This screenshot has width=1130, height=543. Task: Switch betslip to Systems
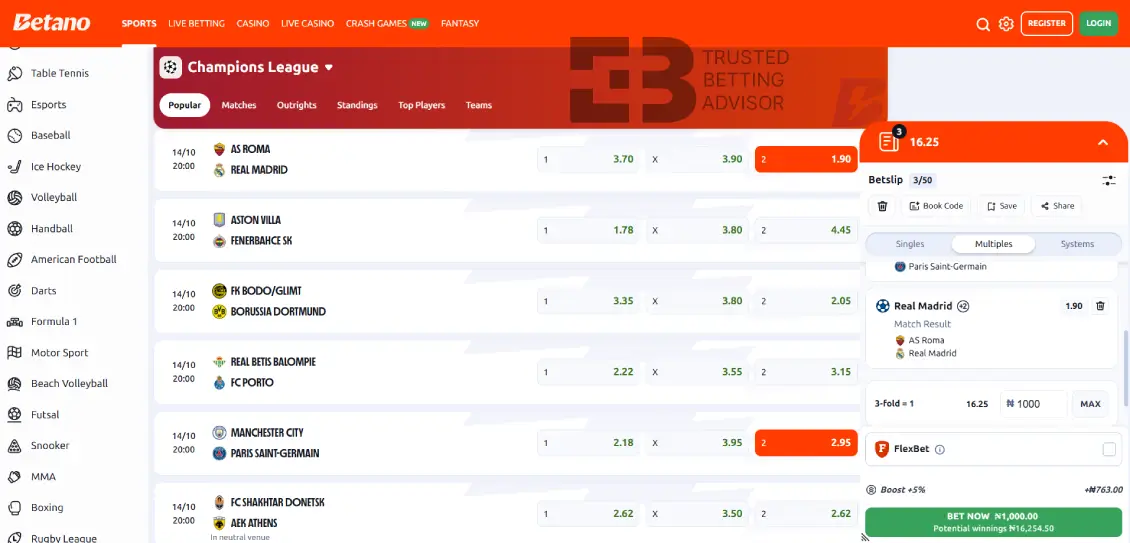point(1077,244)
